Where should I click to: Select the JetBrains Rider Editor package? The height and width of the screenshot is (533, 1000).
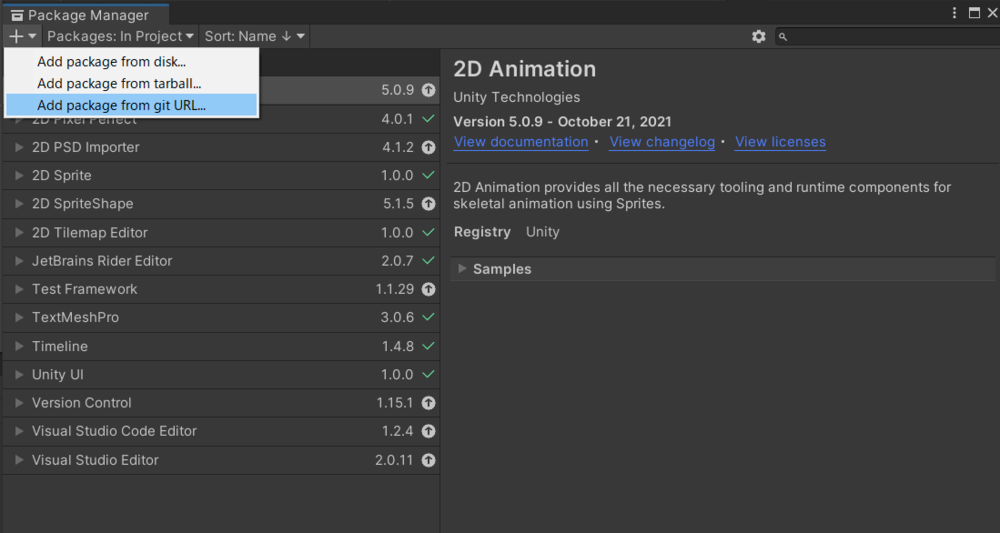pyautogui.click(x=102, y=261)
